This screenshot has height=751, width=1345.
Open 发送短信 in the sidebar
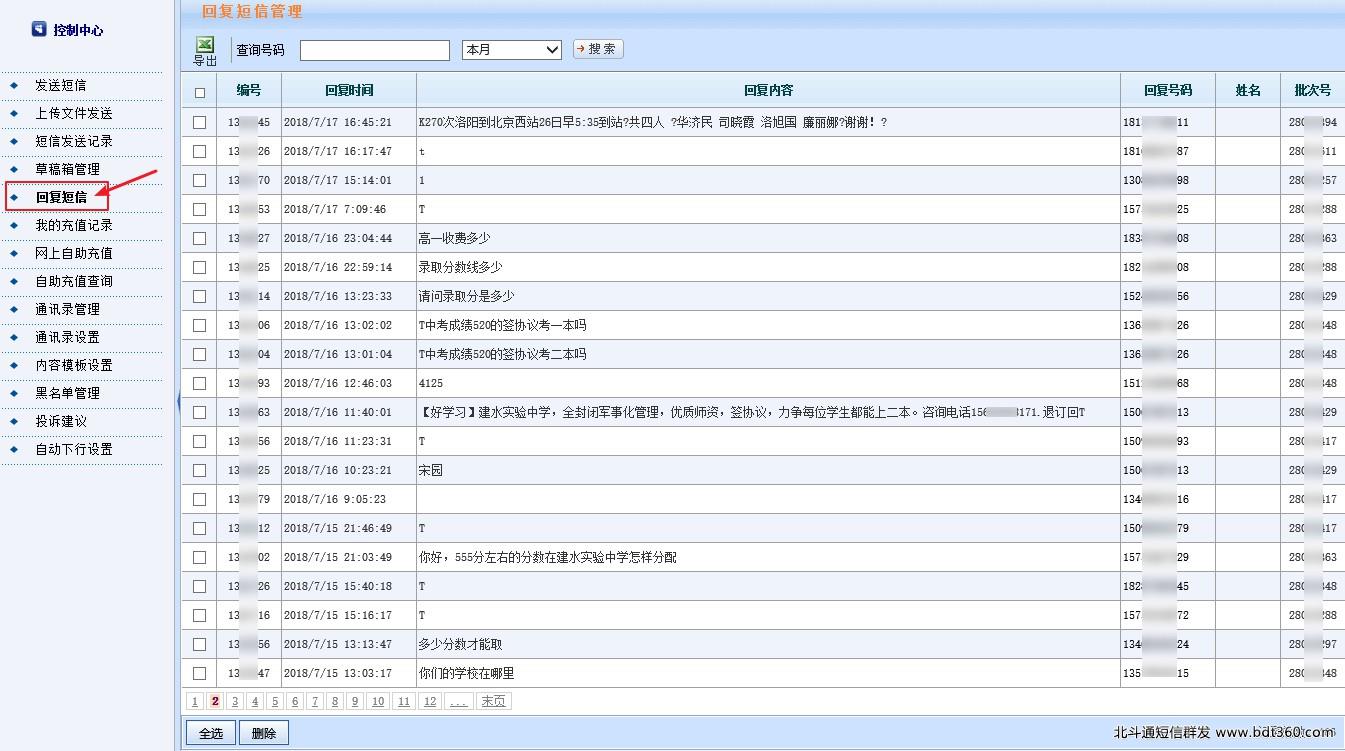tap(61, 85)
